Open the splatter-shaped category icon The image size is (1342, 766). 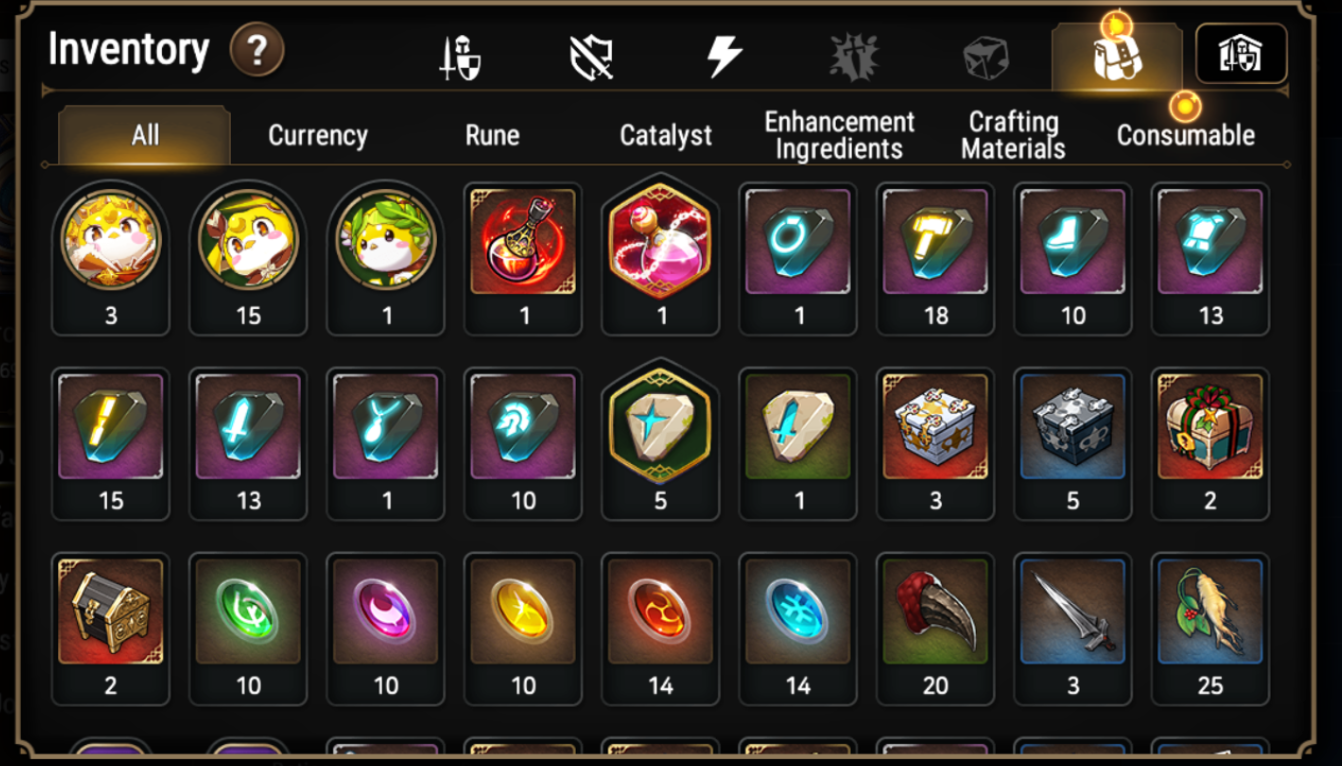tap(854, 57)
